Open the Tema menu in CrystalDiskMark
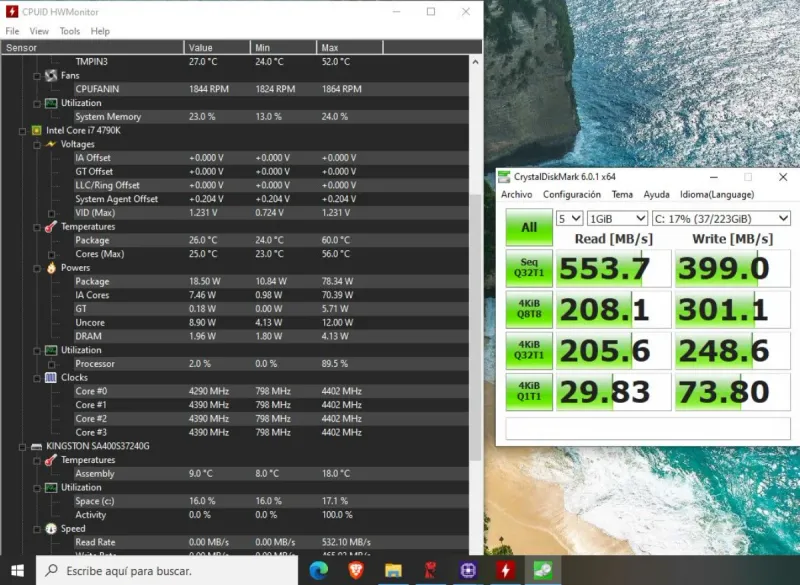 coord(622,194)
